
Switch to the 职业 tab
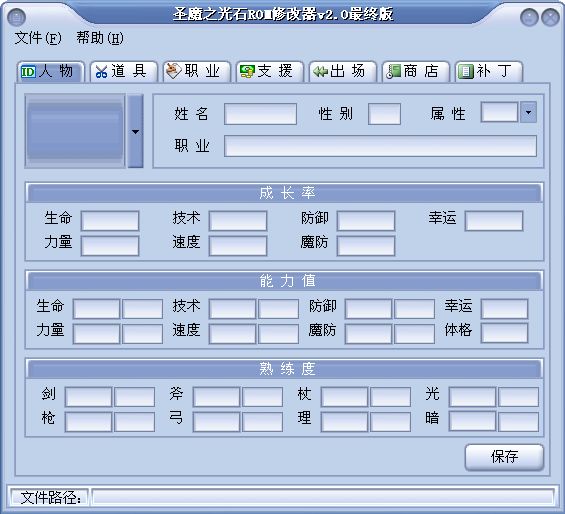(x=197, y=71)
